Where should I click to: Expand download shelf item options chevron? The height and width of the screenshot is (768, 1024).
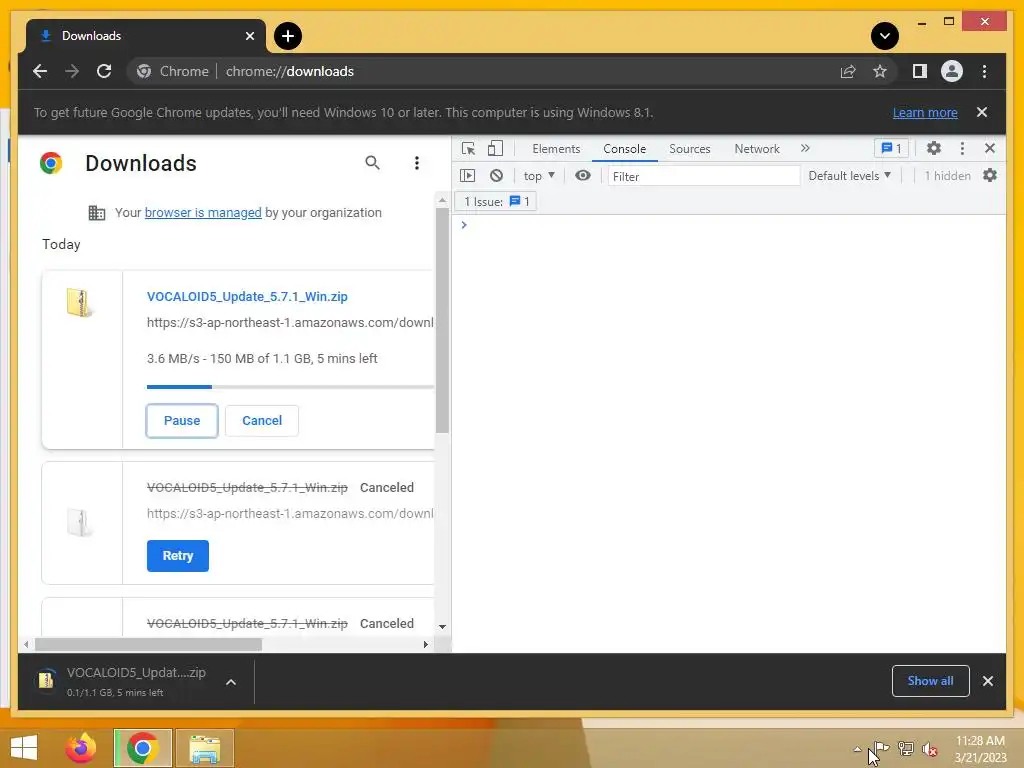(231, 682)
